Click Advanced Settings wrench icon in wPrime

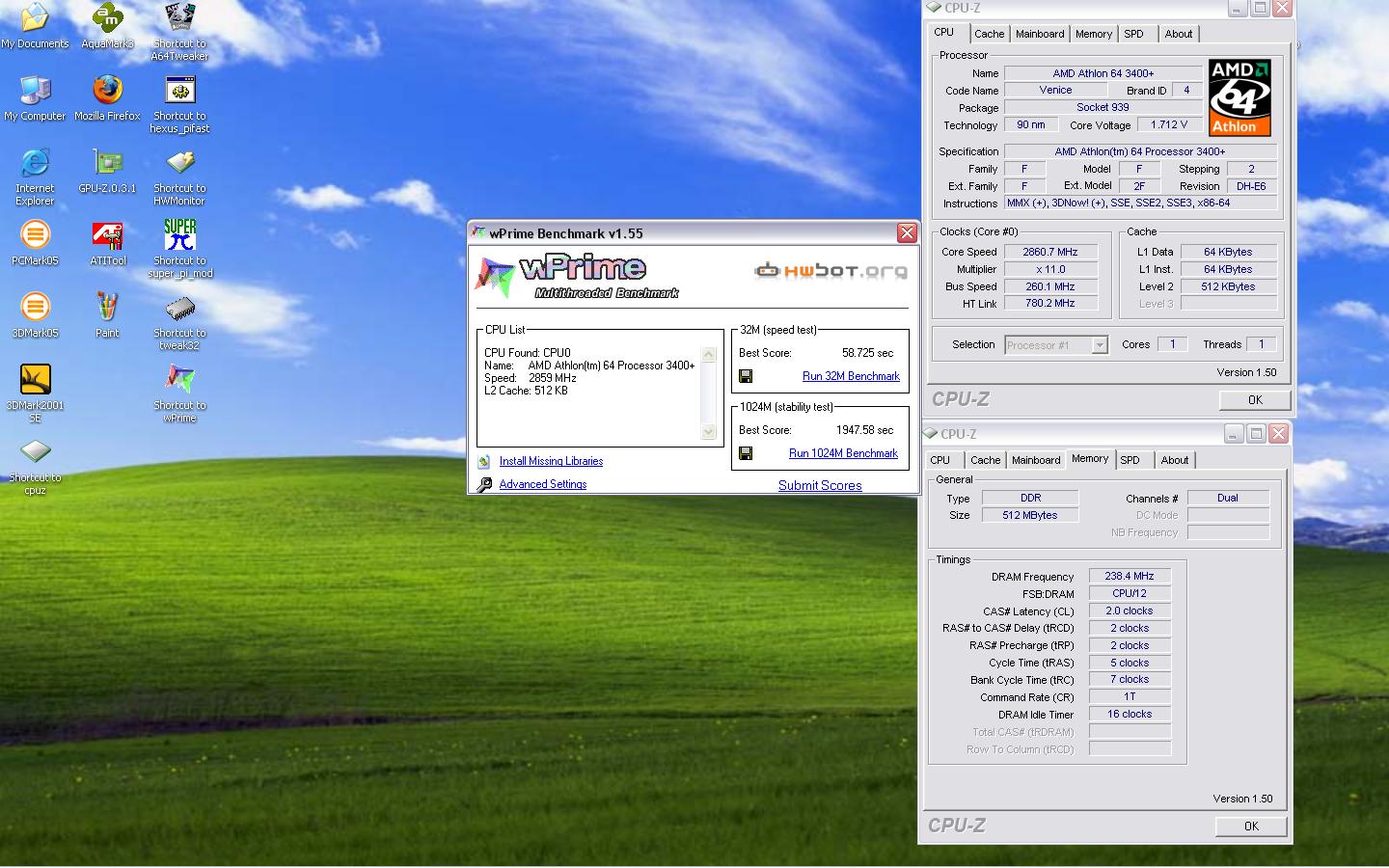coord(484,485)
